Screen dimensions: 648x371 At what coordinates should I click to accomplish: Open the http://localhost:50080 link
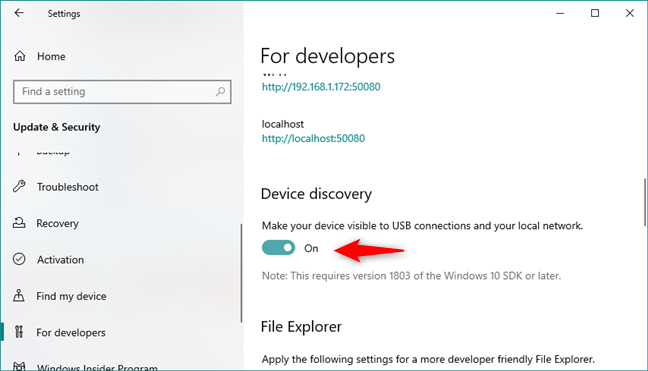pyautogui.click(x=313, y=138)
